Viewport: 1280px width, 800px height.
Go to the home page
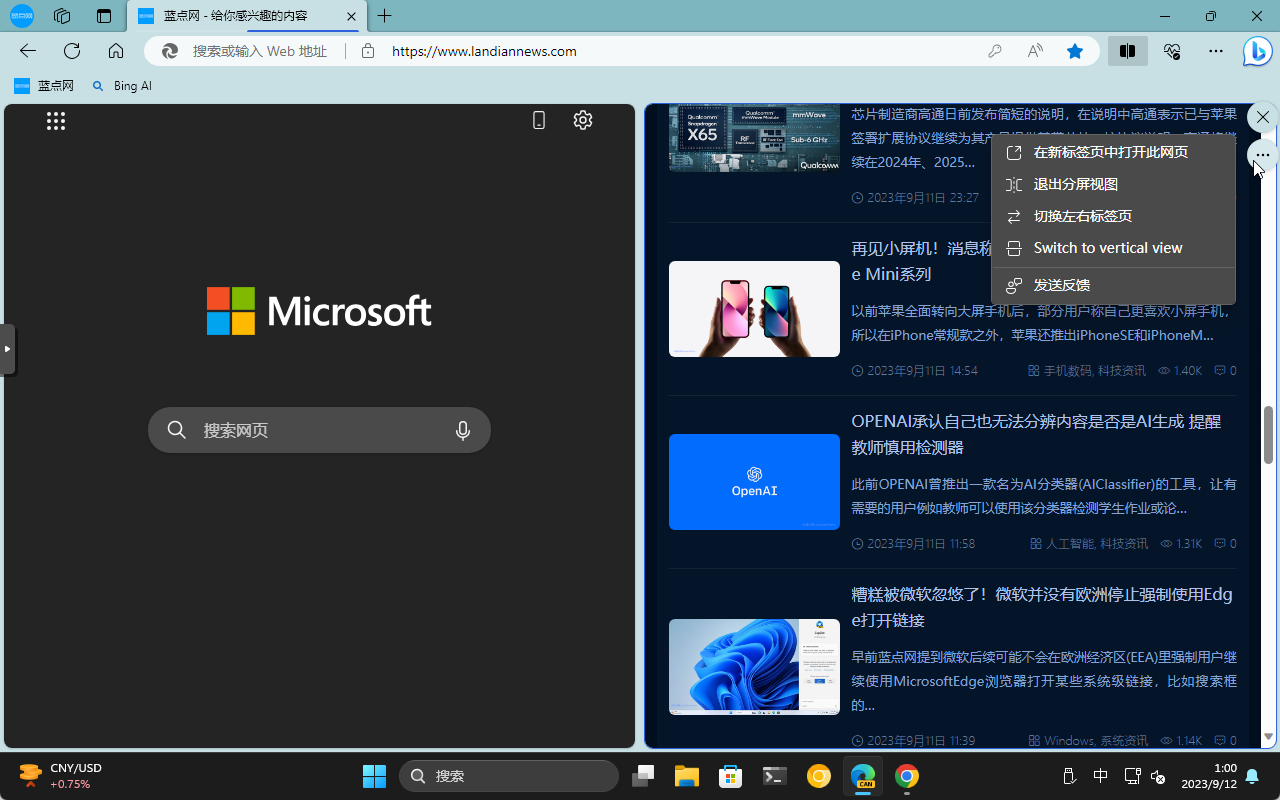(116, 51)
